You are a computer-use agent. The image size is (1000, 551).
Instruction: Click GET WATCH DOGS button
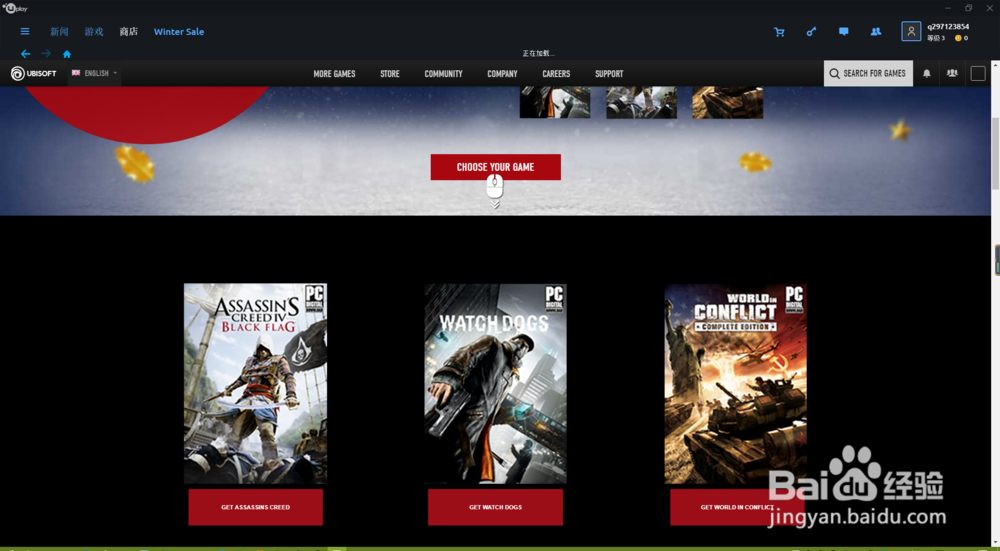tap(496, 507)
